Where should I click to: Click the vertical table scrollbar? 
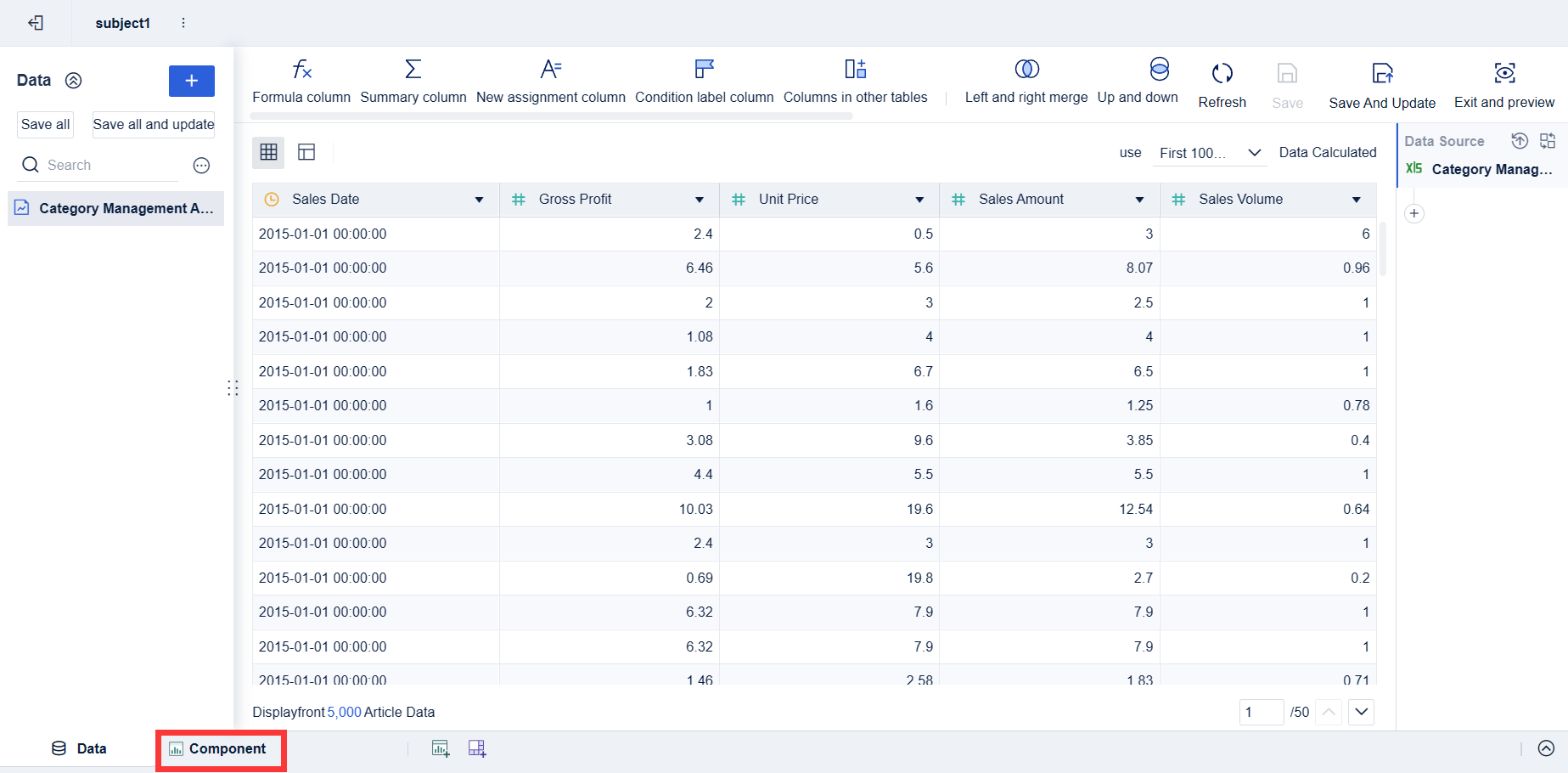(1383, 250)
